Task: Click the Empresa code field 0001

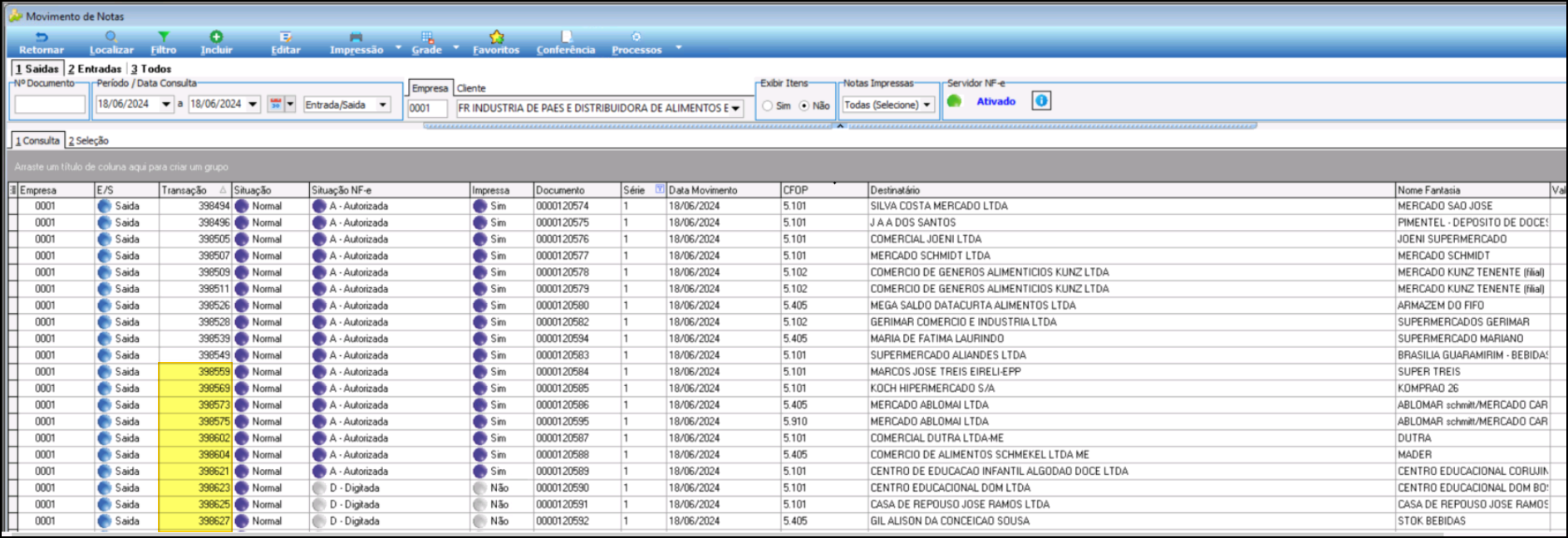Action: coord(427,108)
